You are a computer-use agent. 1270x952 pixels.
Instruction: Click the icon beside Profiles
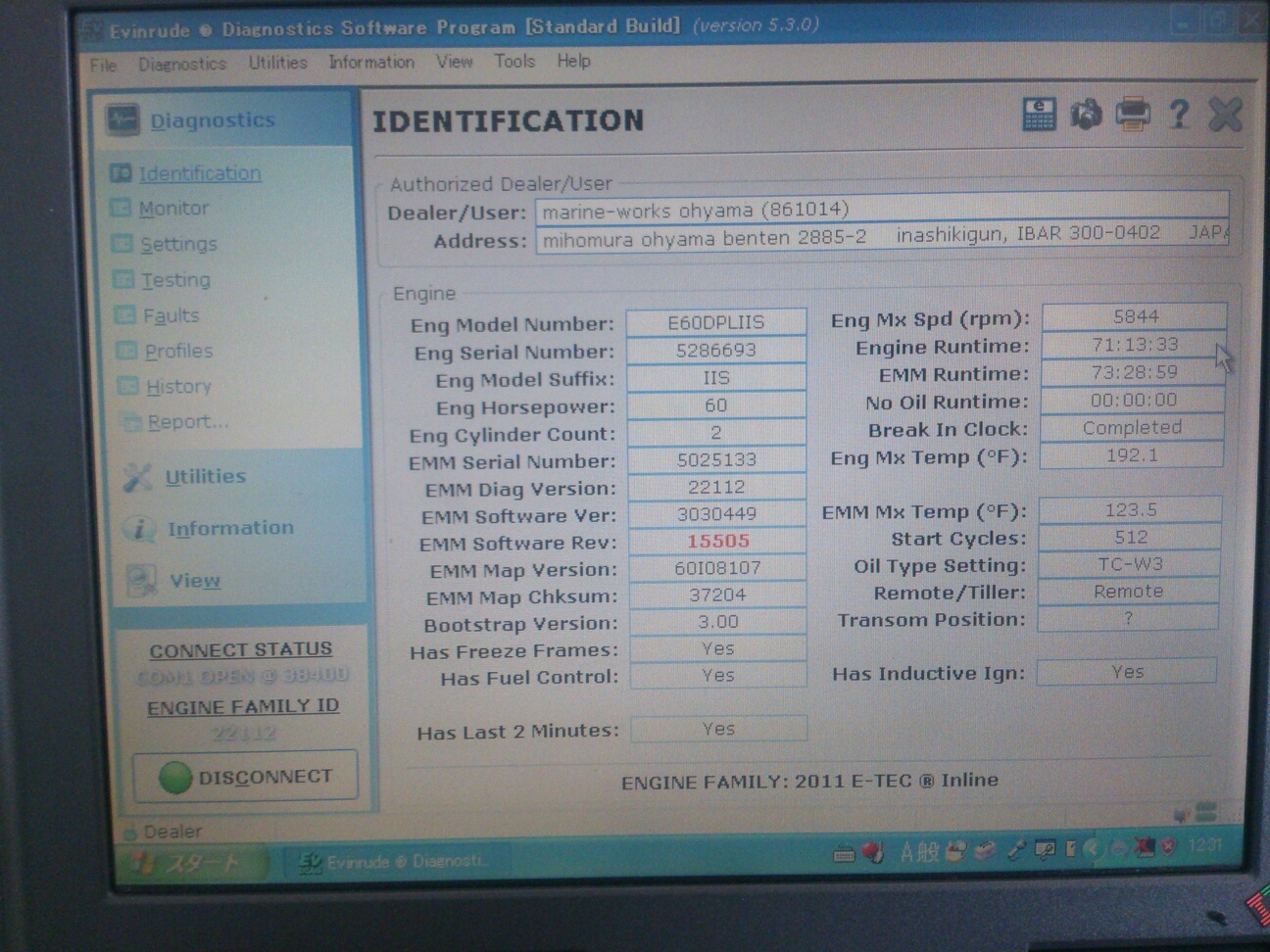(126, 351)
